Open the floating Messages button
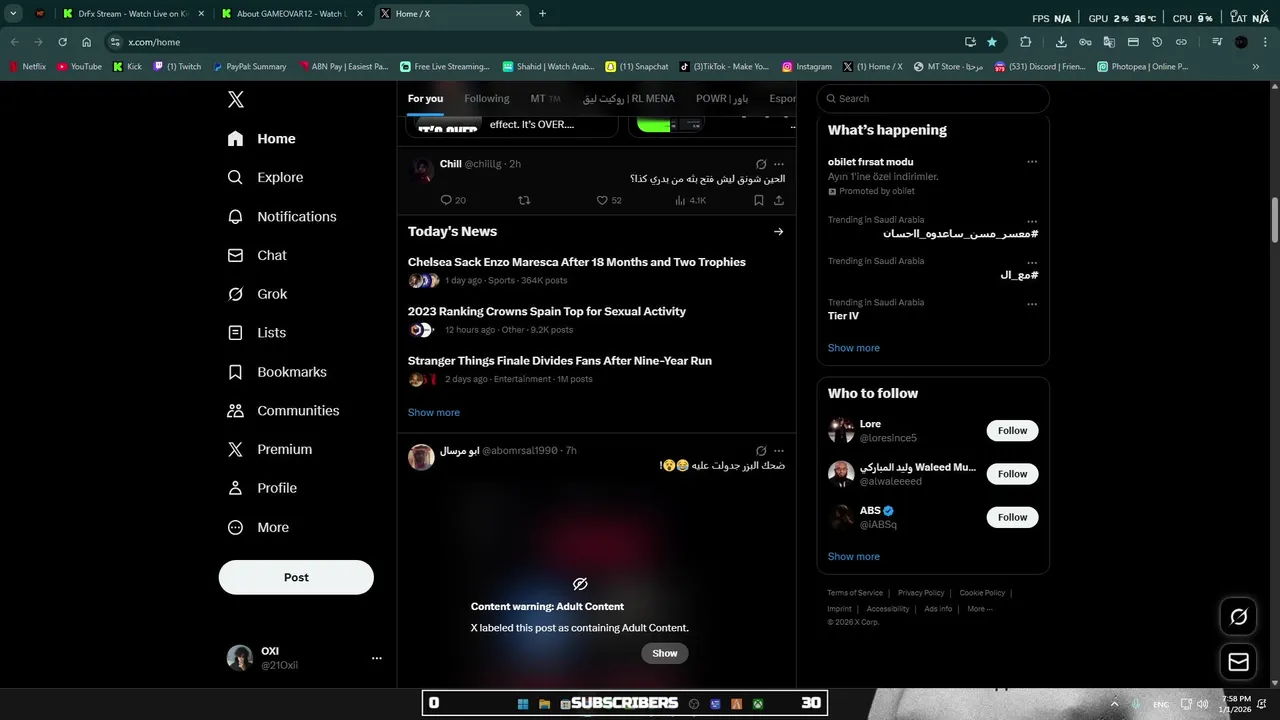This screenshot has width=1280, height=720. click(1238, 661)
